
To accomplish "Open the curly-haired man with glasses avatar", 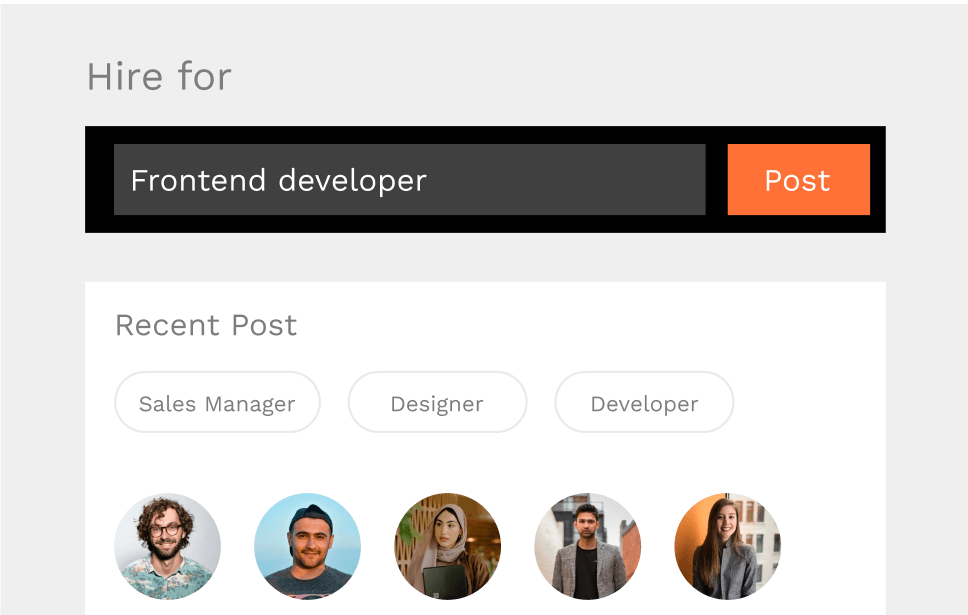I will [167, 546].
